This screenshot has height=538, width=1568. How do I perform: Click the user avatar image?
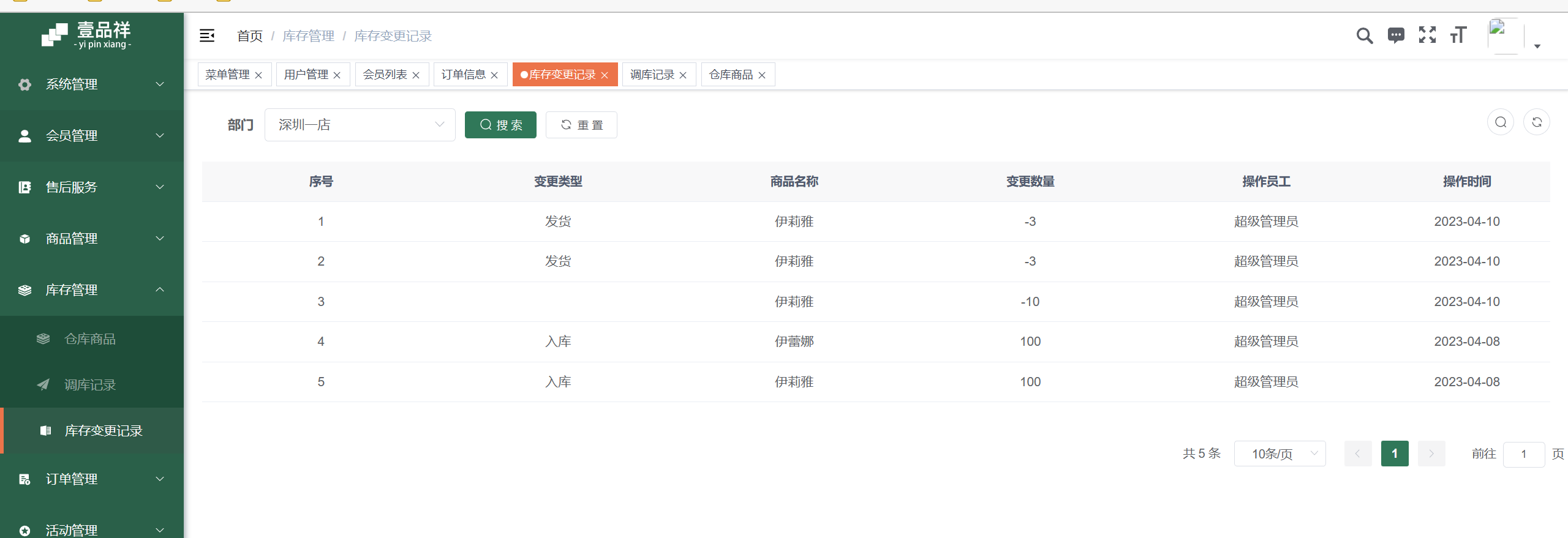click(x=1506, y=35)
